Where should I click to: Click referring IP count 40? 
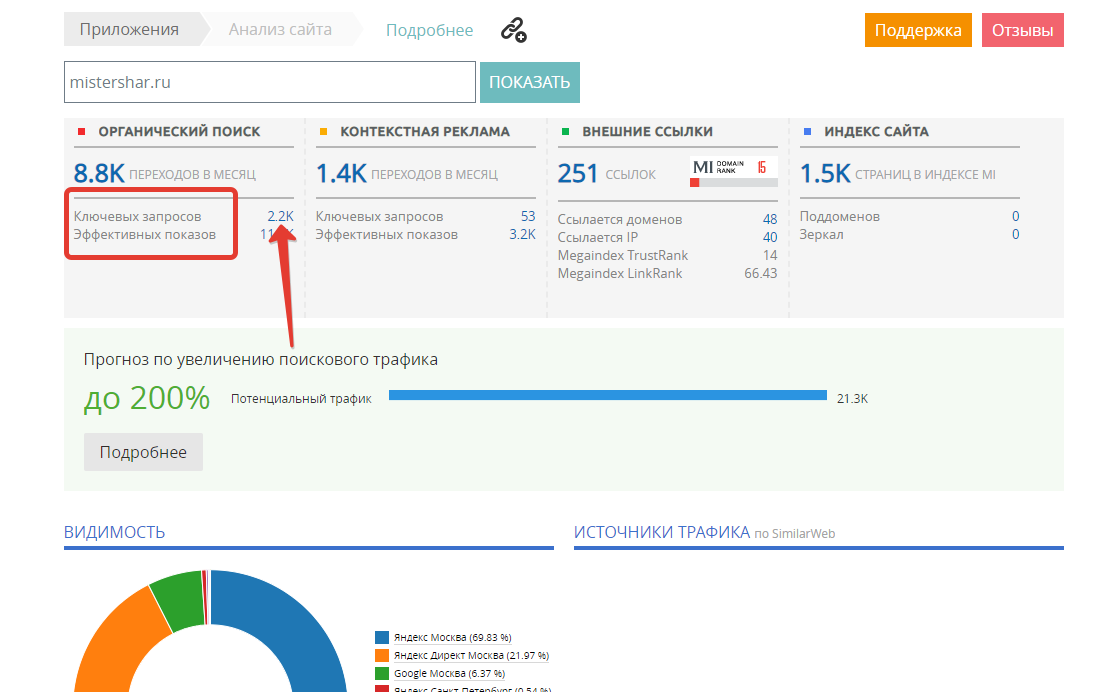(x=770, y=237)
